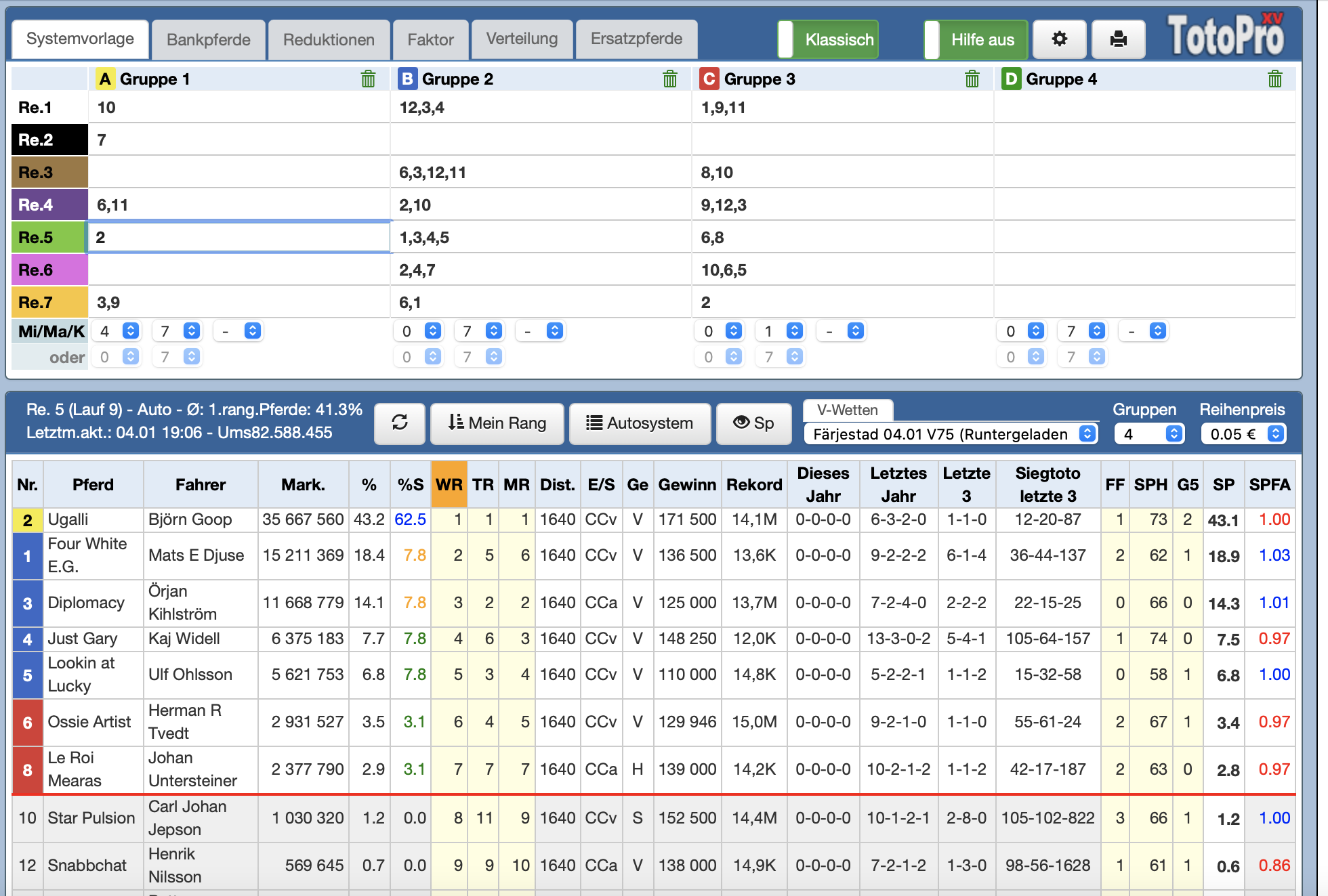Toggle the Klassisch mode switch
The height and width of the screenshot is (896, 1328).
click(828, 39)
